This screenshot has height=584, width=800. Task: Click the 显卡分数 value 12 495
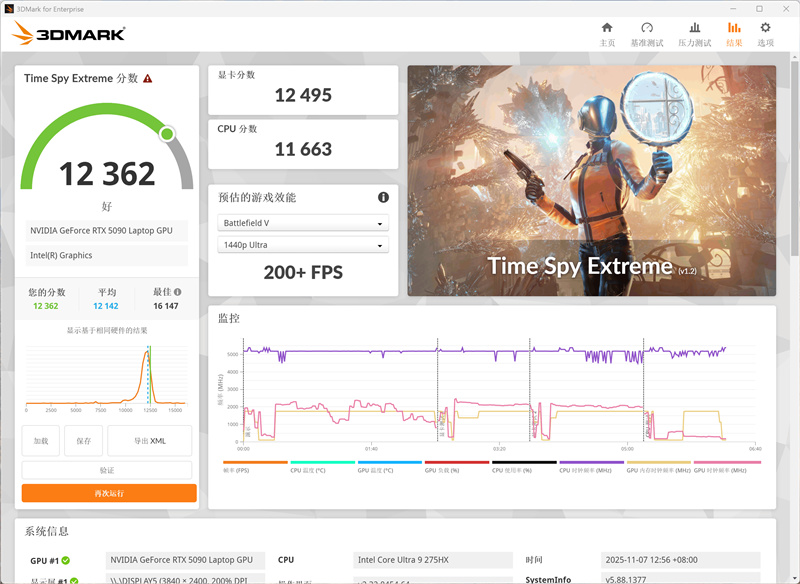coord(303,95)
